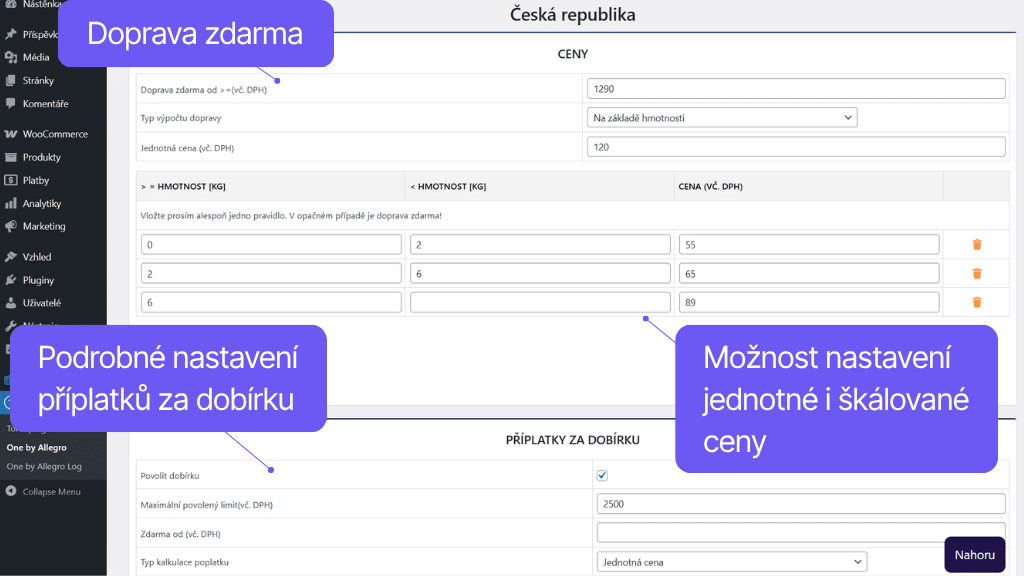
Task: Open WooCommerce from the sidebar icon
Action: pos(10,133)
